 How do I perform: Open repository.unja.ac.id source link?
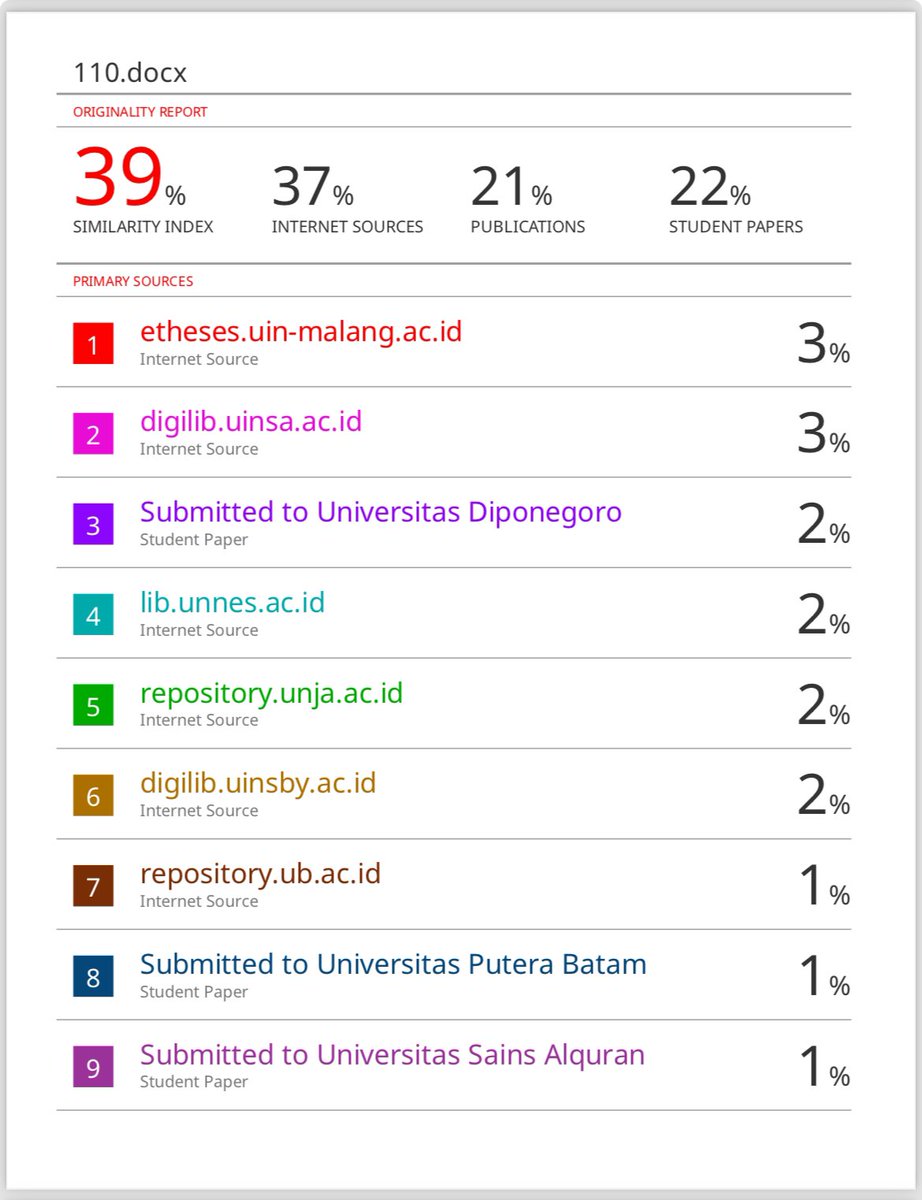(271, 693)
